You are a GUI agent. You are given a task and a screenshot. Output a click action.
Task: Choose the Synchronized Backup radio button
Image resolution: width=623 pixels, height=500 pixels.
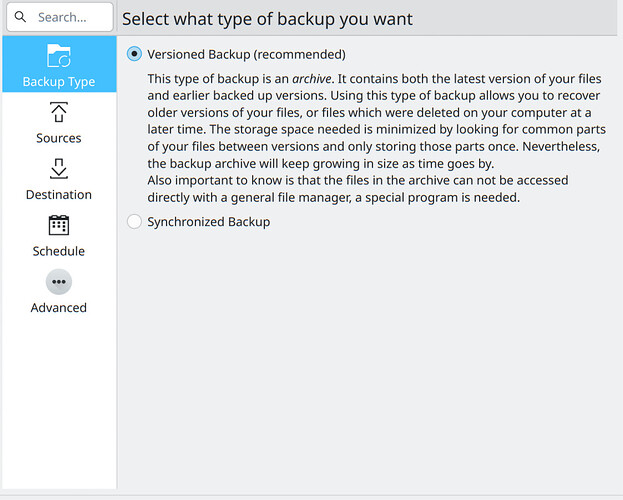(x=134, y=222)
